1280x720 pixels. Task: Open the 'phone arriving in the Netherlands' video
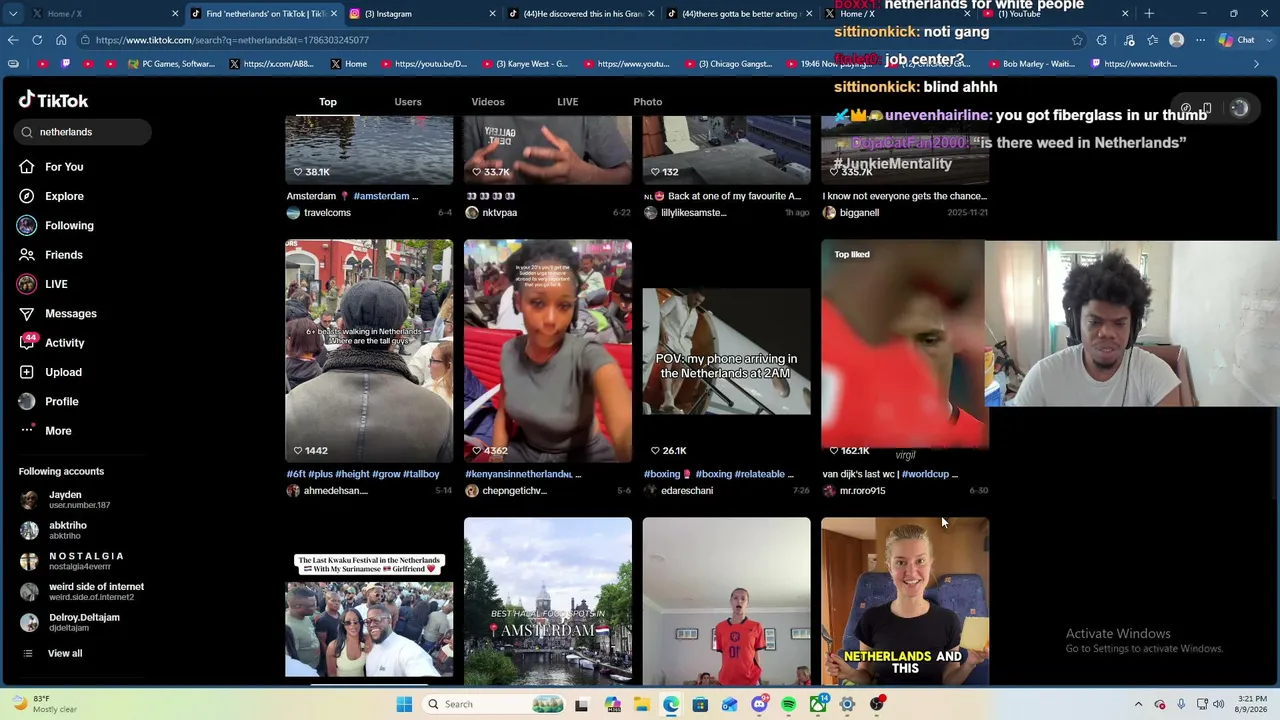pos(727,351)
